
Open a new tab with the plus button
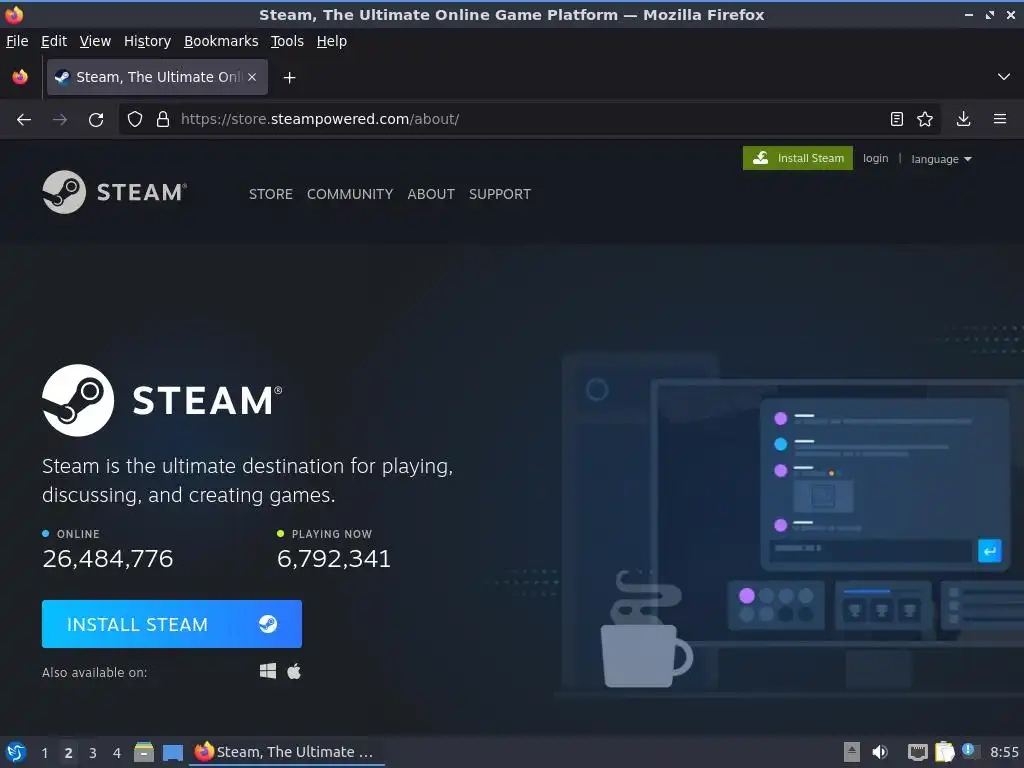click(289, 78)
